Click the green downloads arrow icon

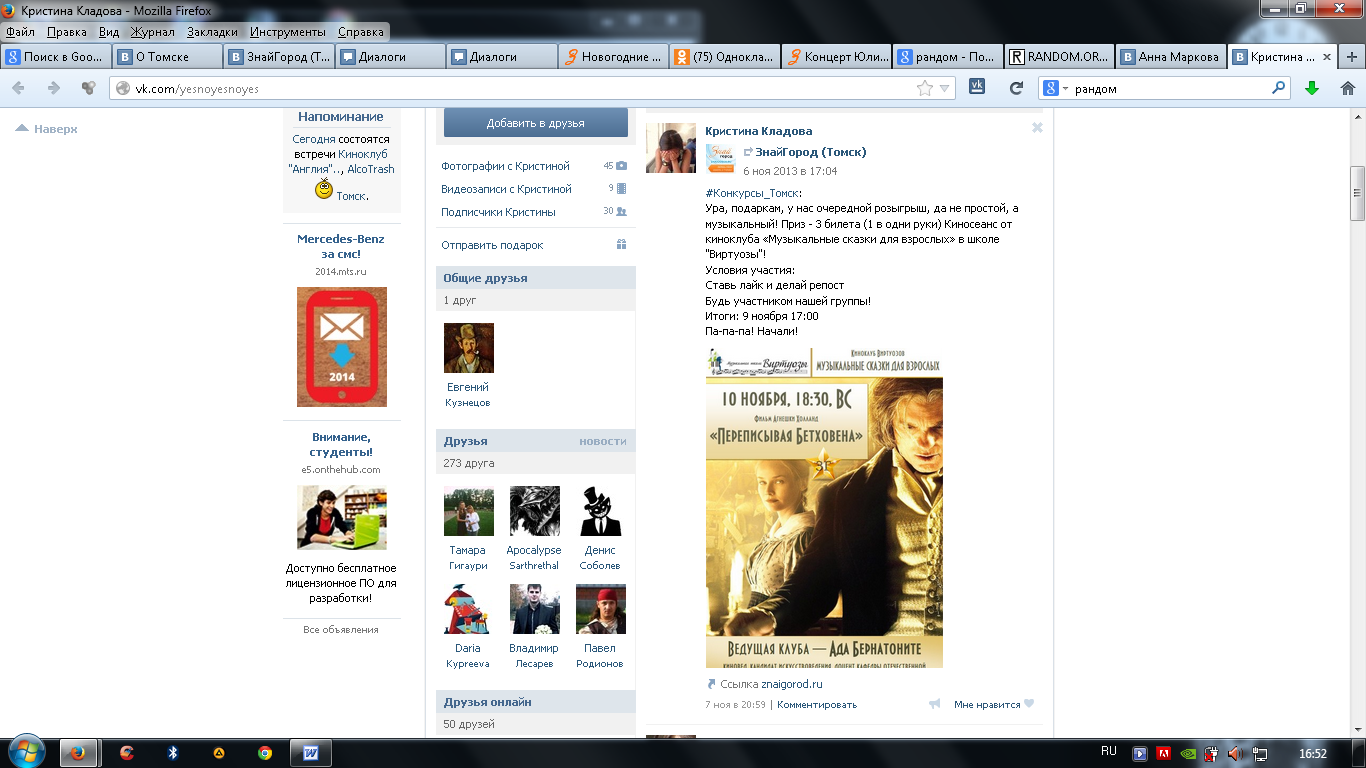1312,88
